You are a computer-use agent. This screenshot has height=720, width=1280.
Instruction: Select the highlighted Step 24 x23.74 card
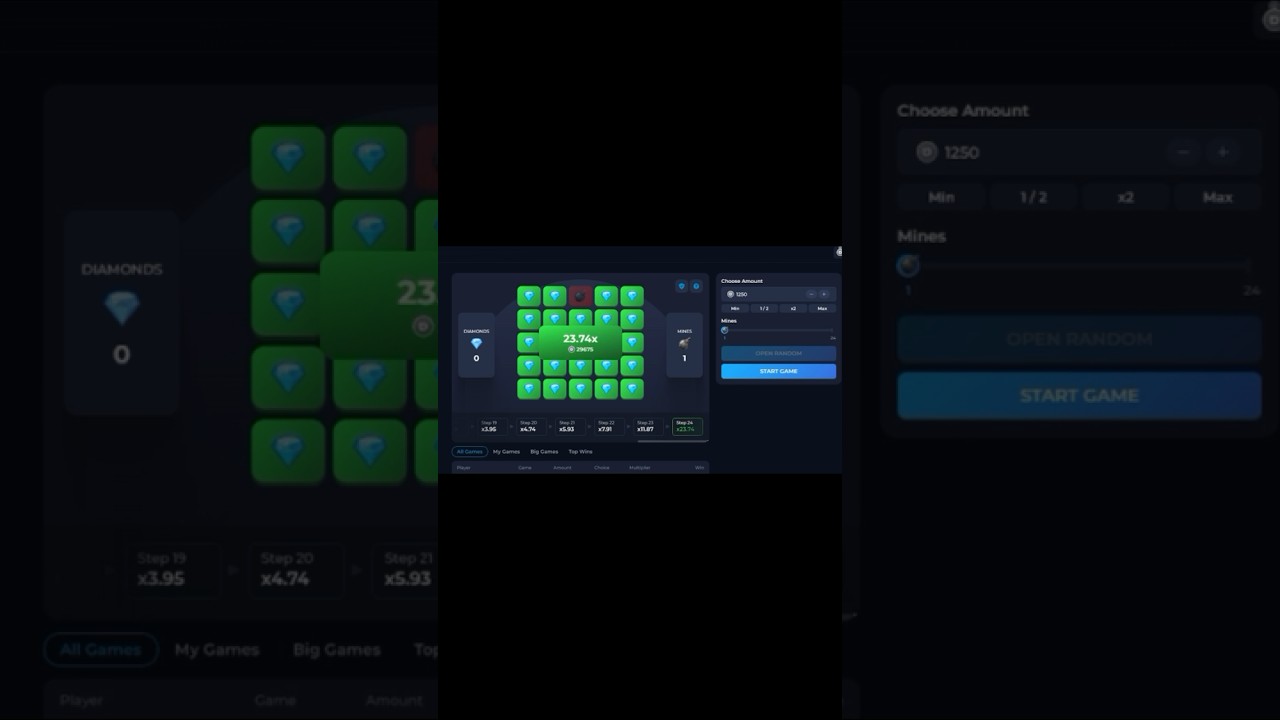coord(687,426)
